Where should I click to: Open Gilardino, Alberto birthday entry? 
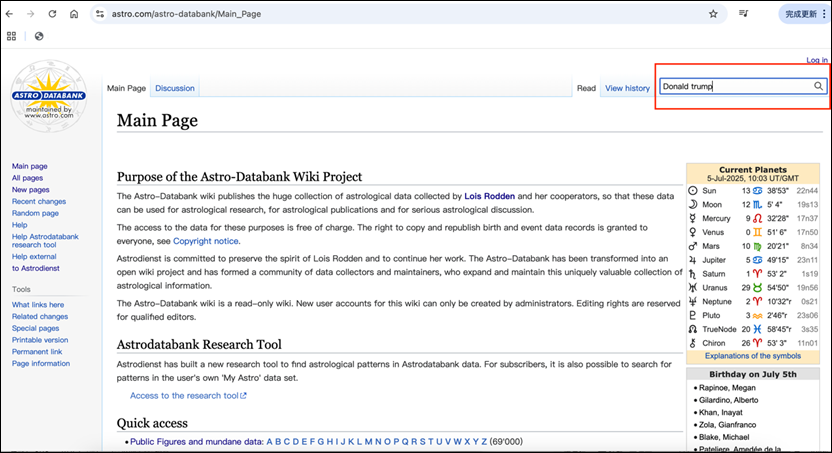[729, 400]
